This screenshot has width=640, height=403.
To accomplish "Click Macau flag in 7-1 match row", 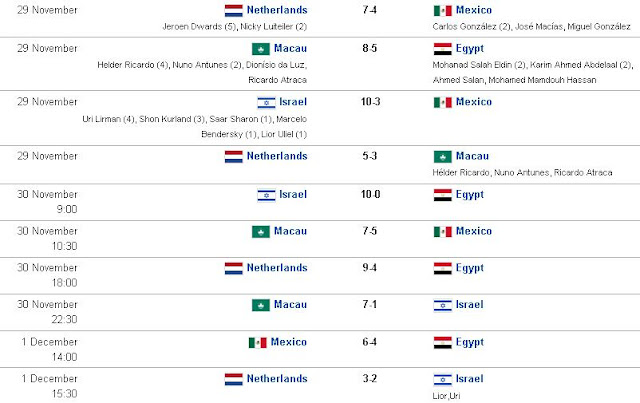I will click(x=261, y=305).
